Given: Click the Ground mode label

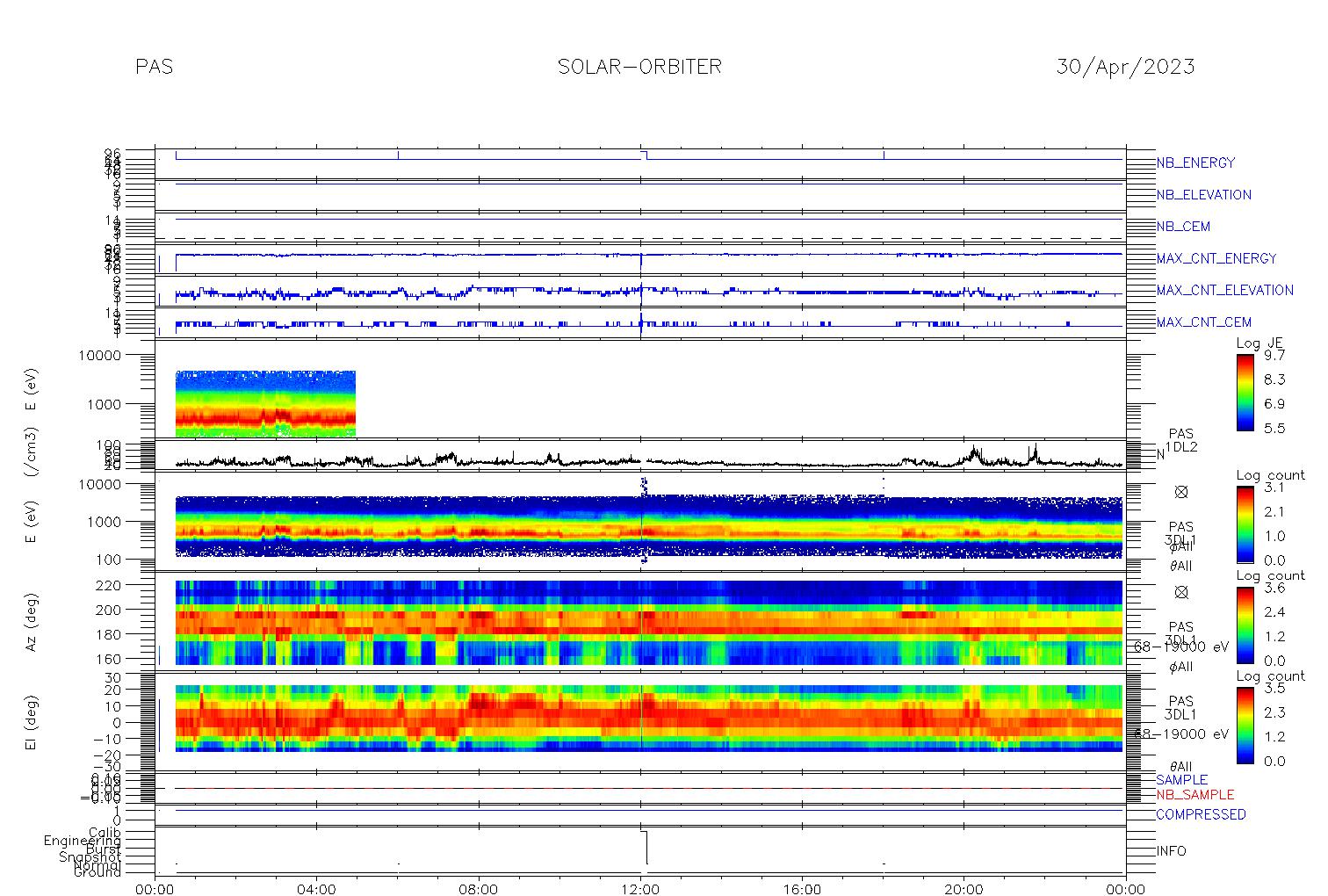Looking at the screenshot, I should [97, 872].
